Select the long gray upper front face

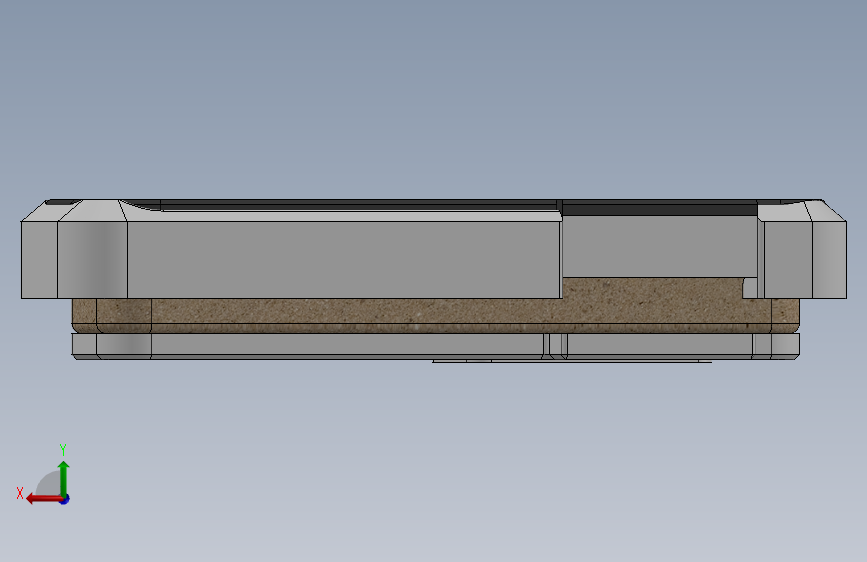[344, 259]
